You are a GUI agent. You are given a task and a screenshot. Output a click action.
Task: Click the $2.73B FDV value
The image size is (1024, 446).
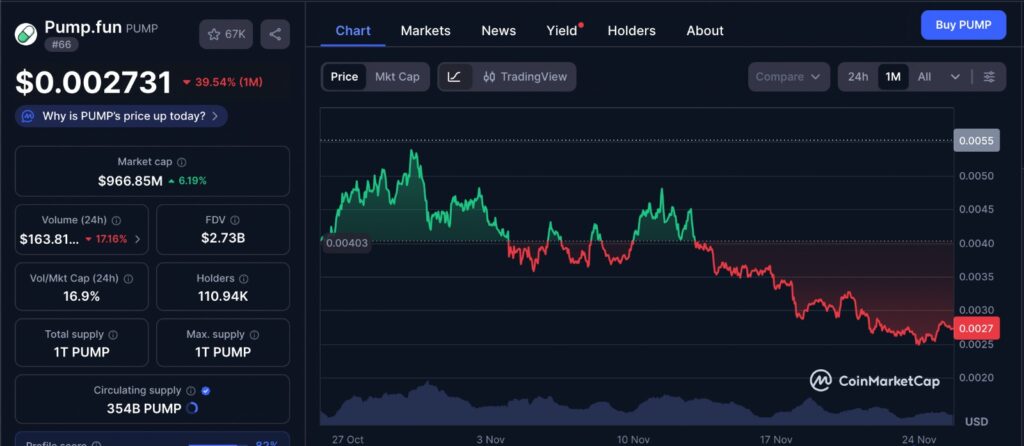pos(223,238)
